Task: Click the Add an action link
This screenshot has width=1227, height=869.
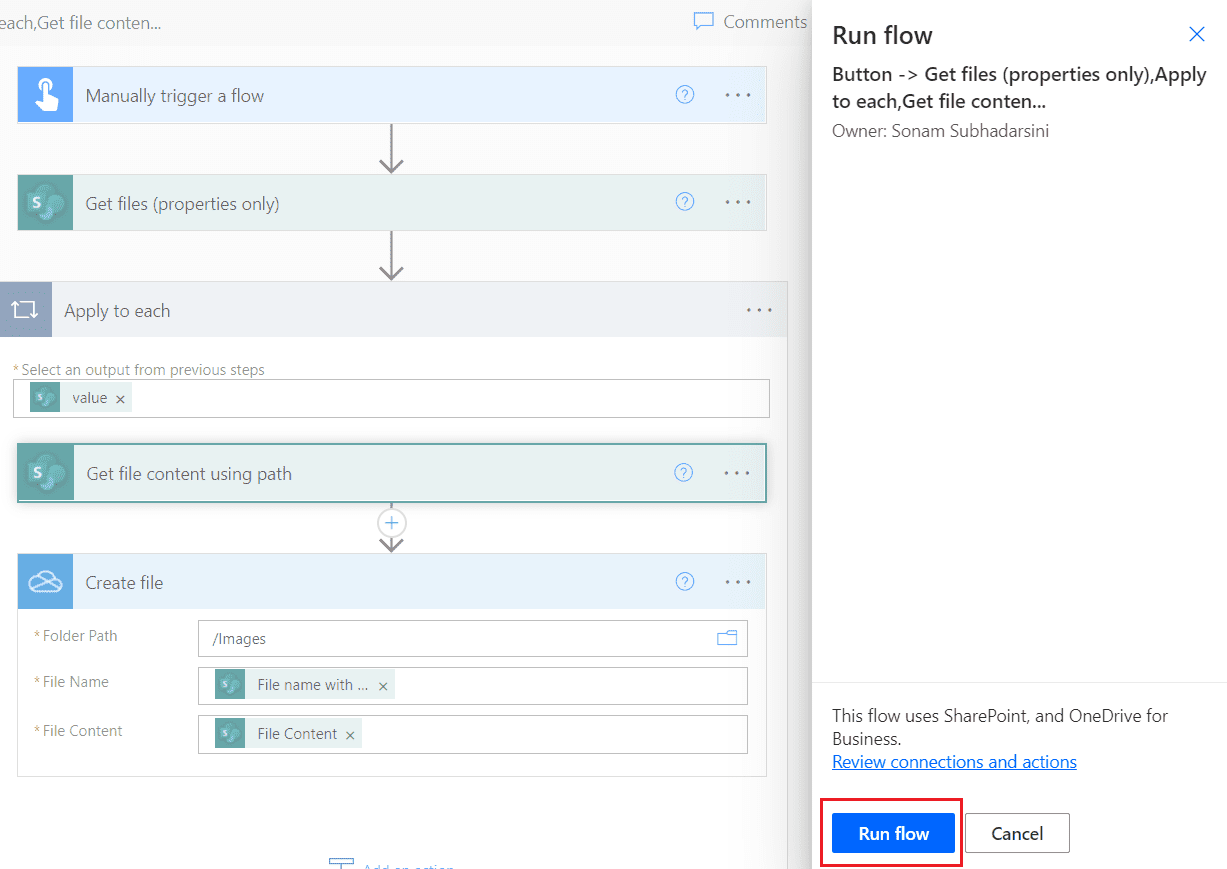Action: point(404,866)
